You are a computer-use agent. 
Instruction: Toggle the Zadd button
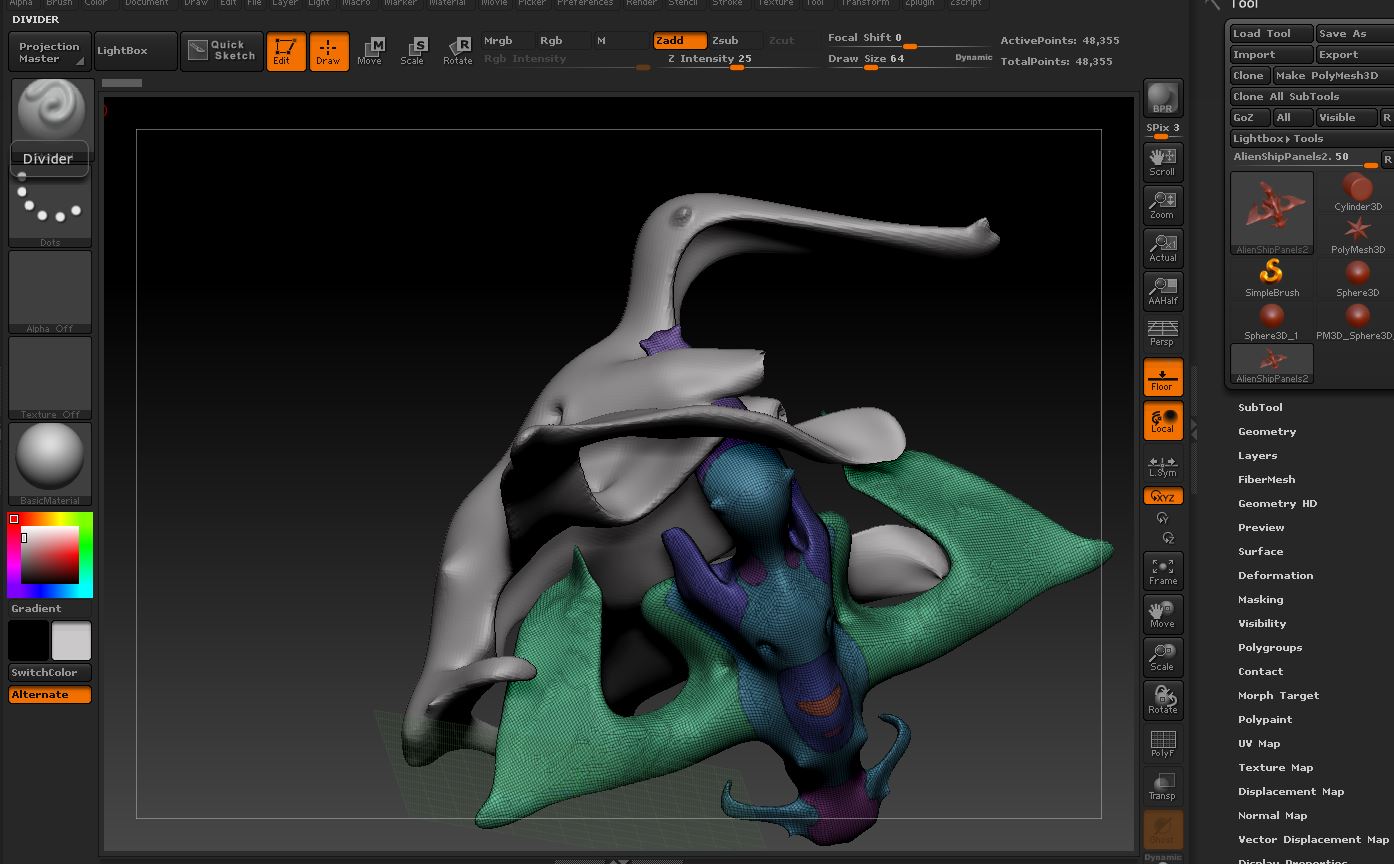point(680,41)
